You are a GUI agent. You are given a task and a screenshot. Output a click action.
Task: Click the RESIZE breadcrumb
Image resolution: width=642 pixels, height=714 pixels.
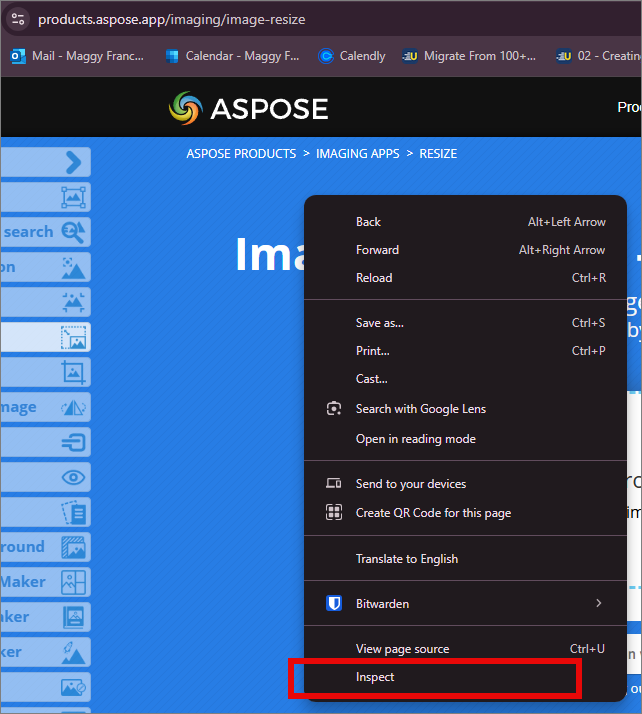click(x=438, y=153)
